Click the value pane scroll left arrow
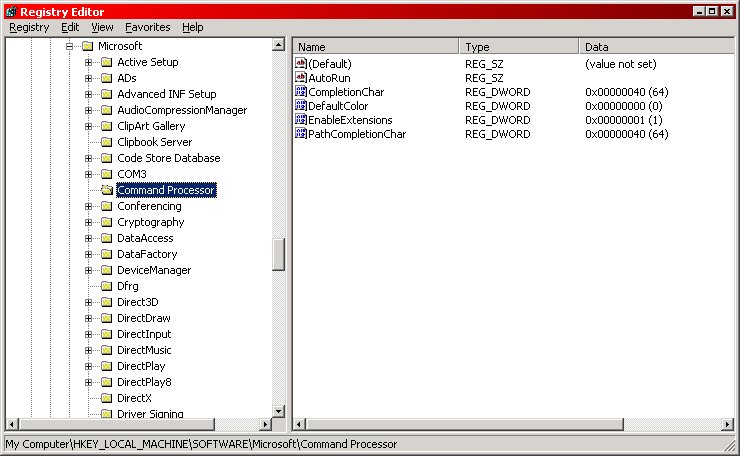Screen dimensions: 740x456 [299, 424]
